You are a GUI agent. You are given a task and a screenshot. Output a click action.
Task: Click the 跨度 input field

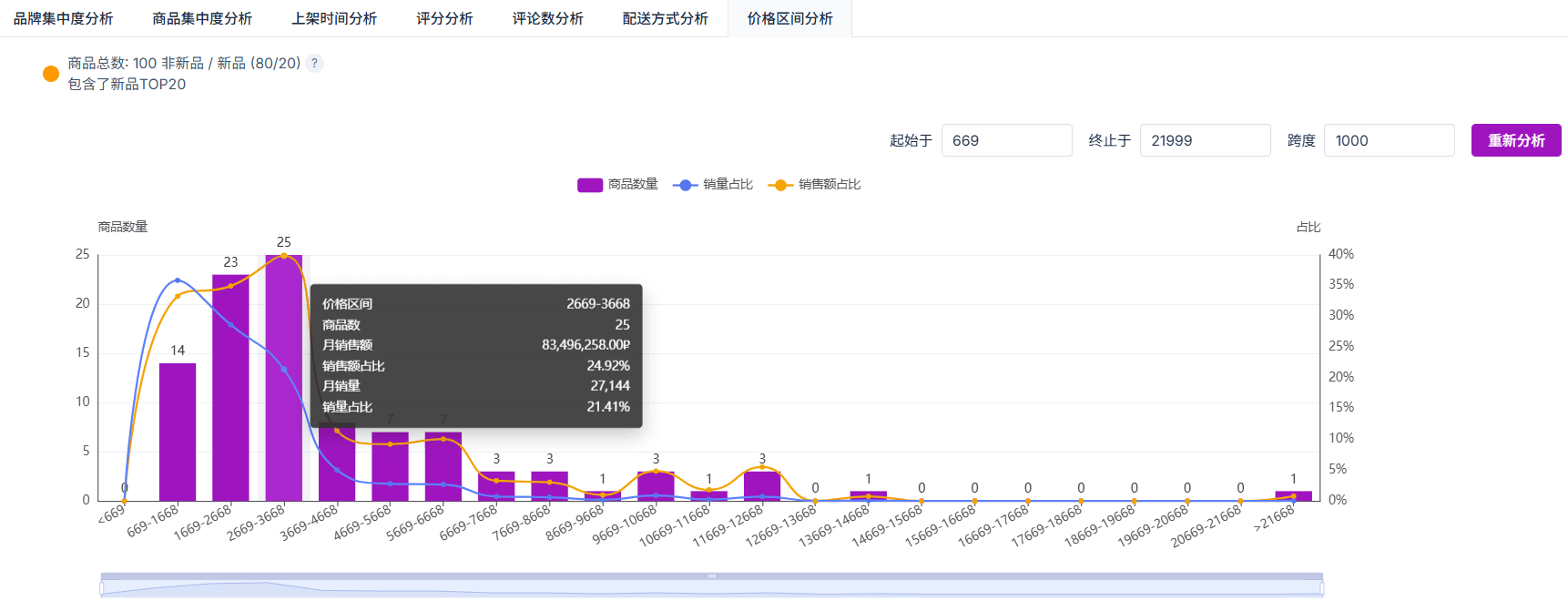(1389, 140)
